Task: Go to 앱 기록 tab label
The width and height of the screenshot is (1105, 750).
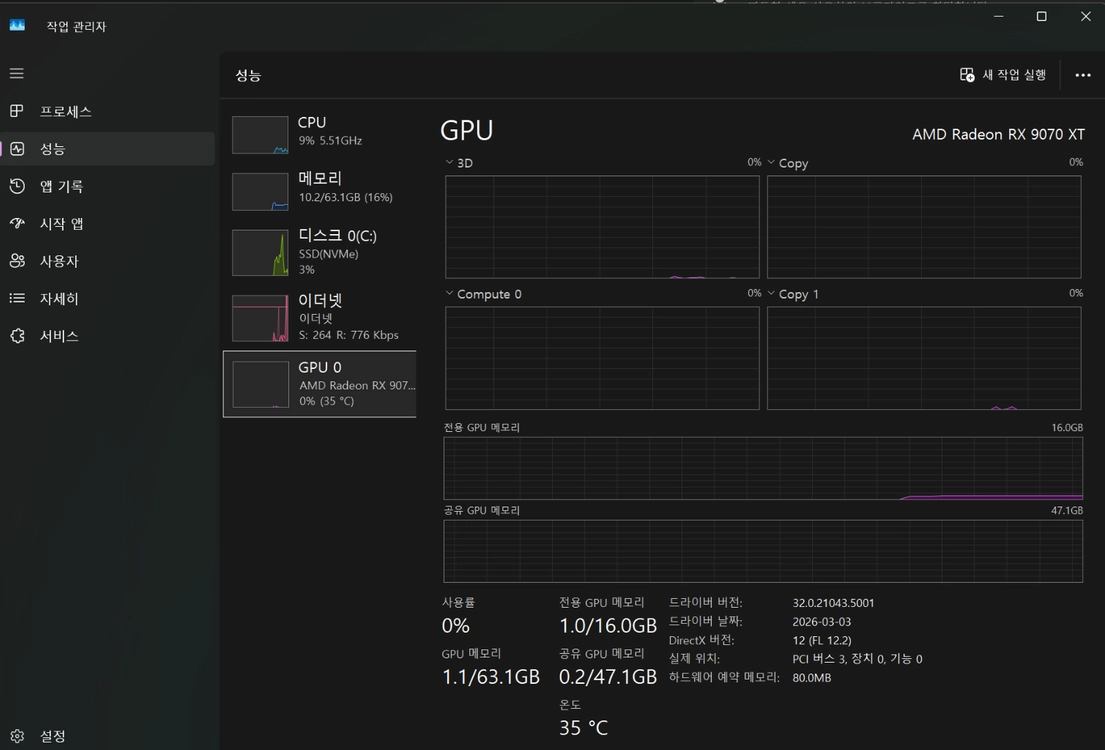Action: (x=61, y=186)
